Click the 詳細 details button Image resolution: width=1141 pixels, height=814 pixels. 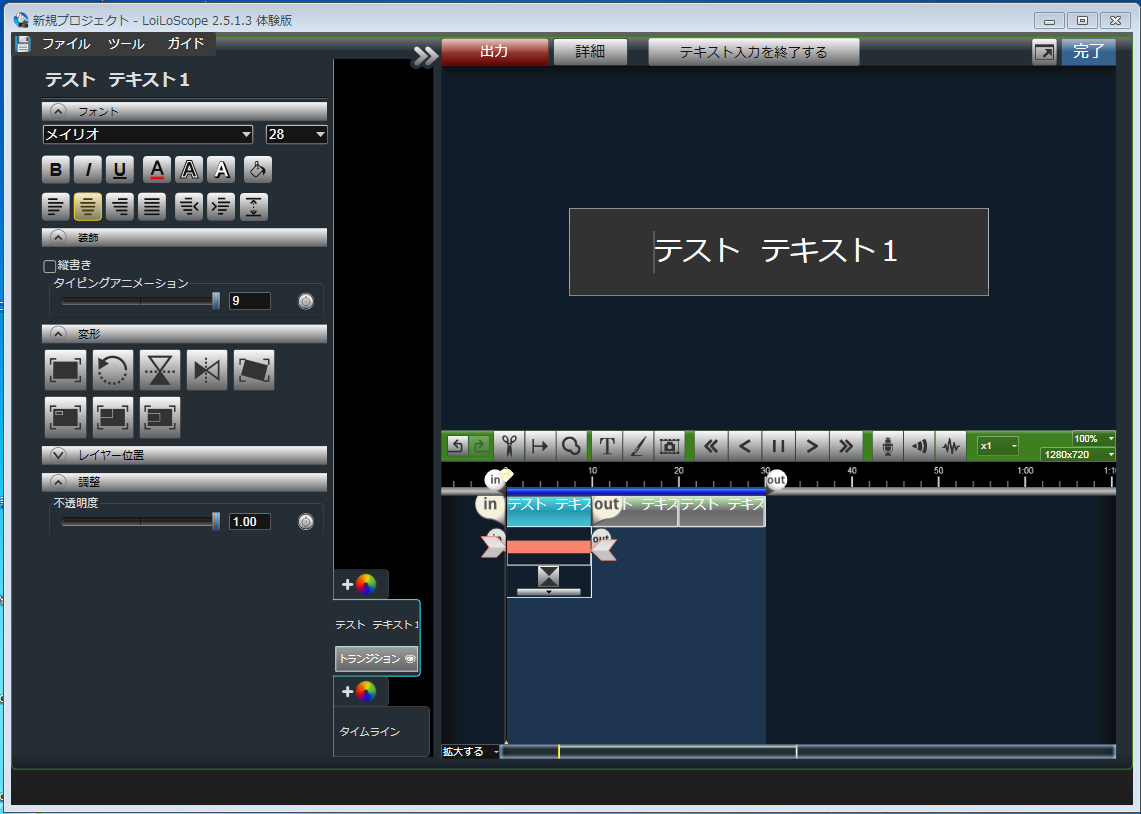[590, 52]
